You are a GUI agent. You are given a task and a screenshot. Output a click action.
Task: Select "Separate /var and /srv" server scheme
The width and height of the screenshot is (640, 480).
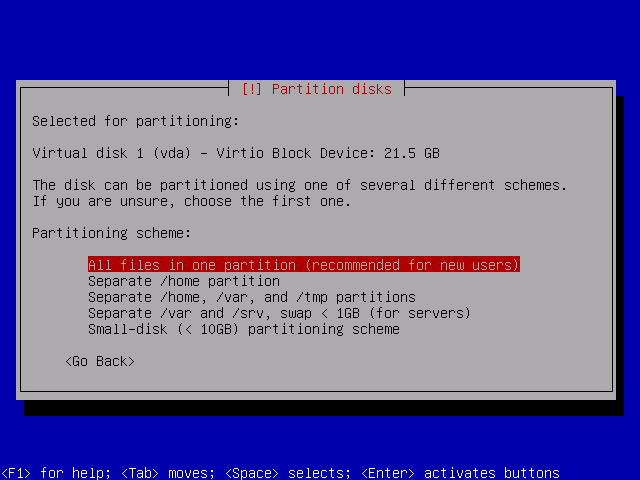[279, 313]
